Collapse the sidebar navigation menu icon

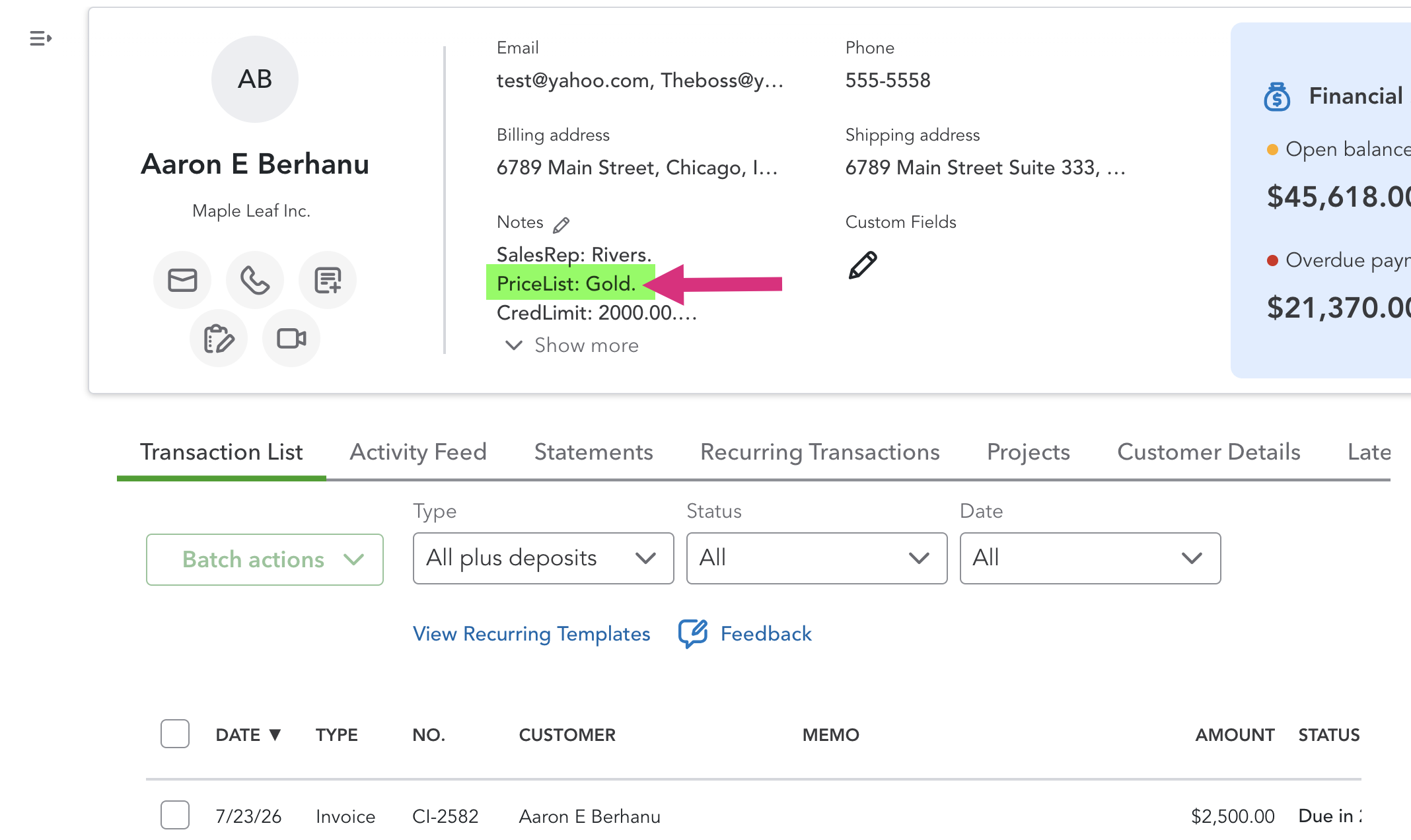click(x=41, y=38)
